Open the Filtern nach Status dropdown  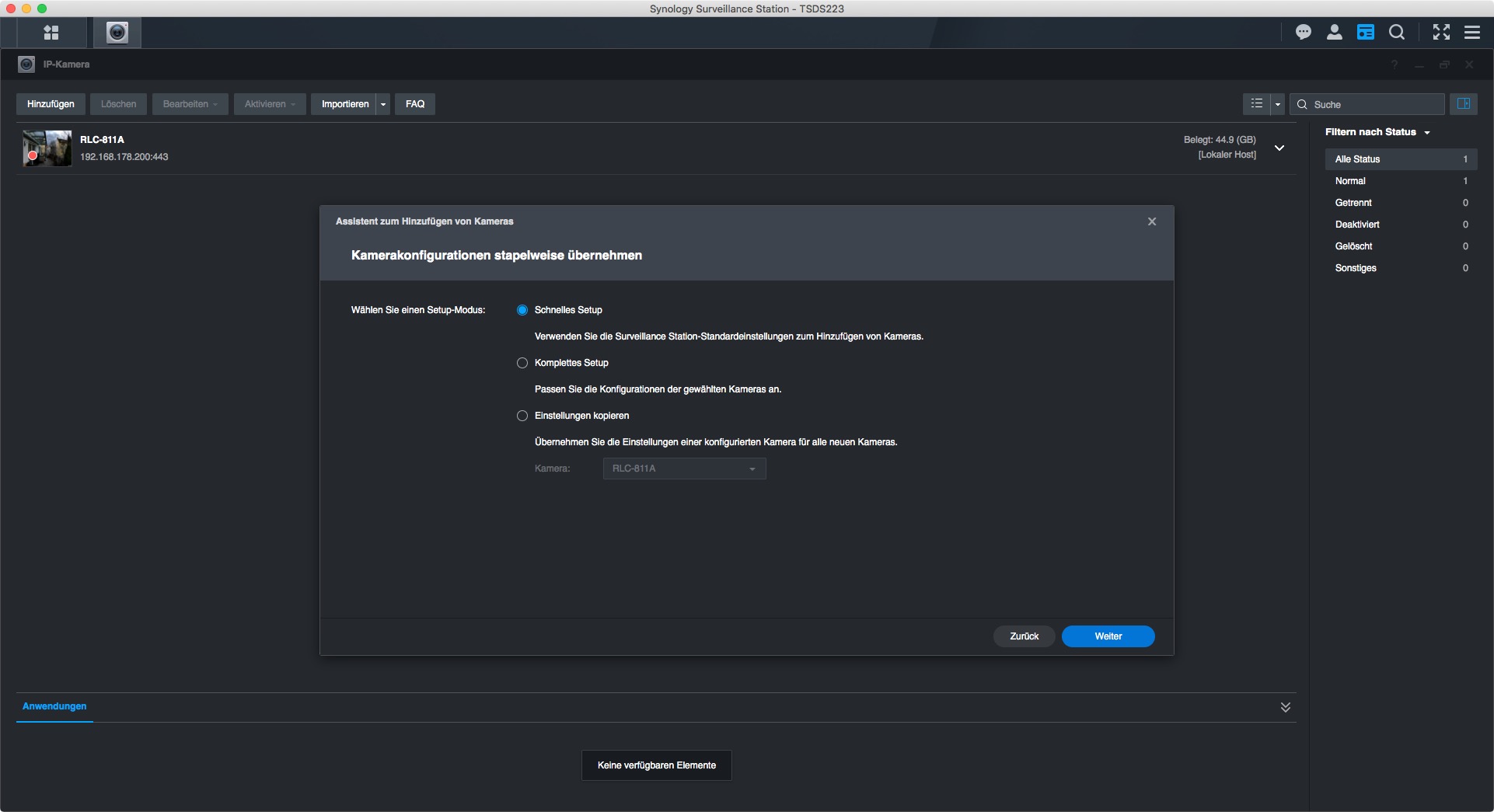[1377, 132]
